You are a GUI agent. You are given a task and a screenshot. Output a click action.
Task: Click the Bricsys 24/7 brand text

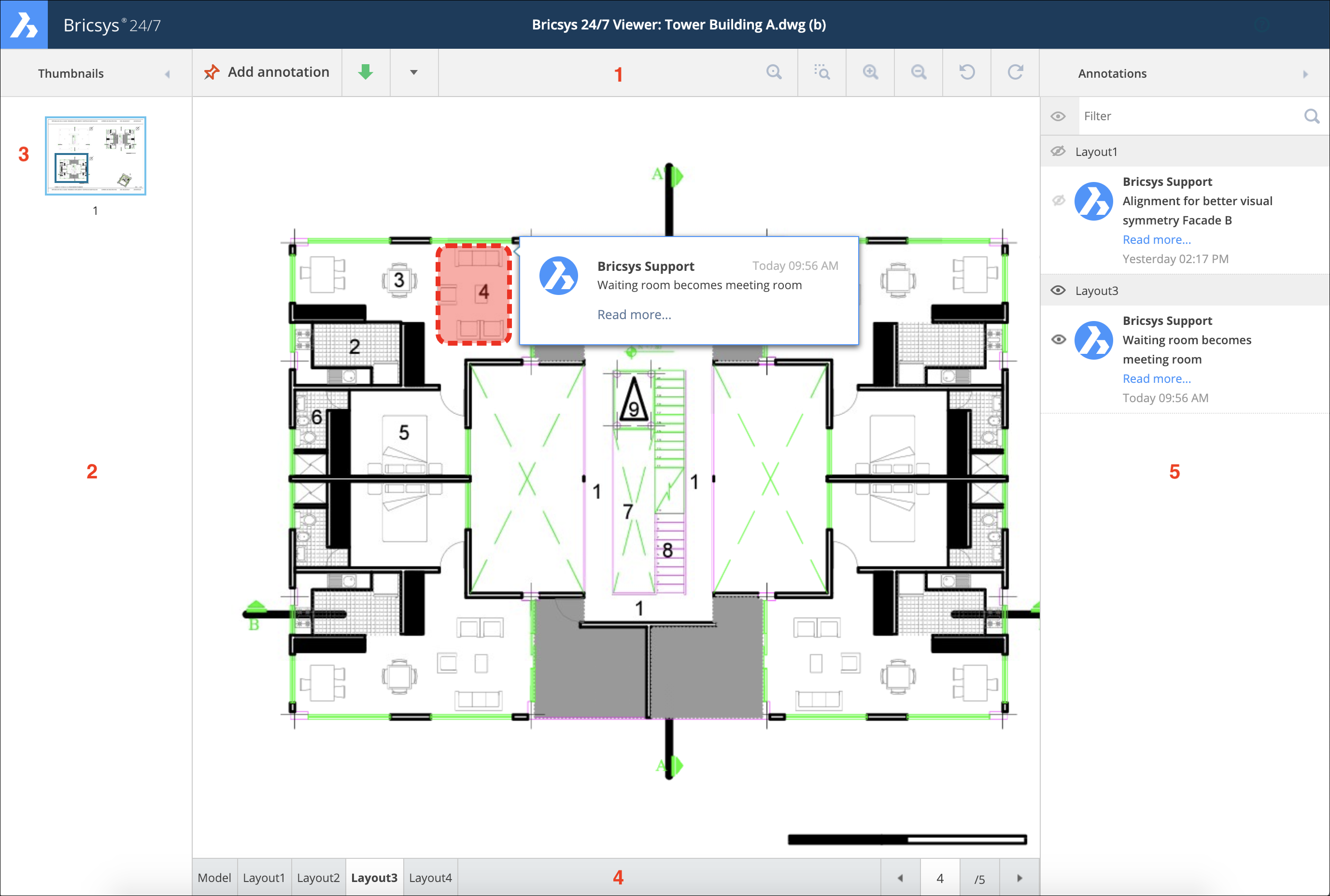tap(112, 25)
